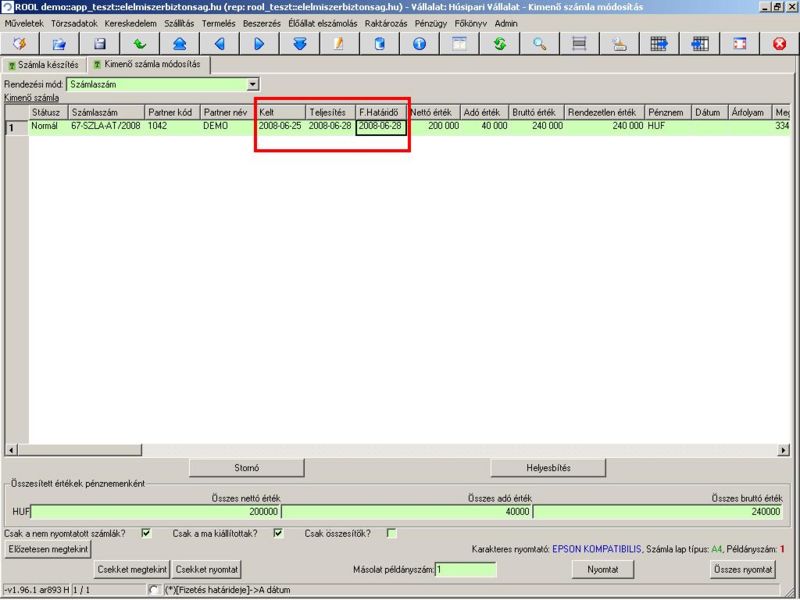Open the Kereskedelem menu
Screen dimensions: 800x600
point(131,23)
